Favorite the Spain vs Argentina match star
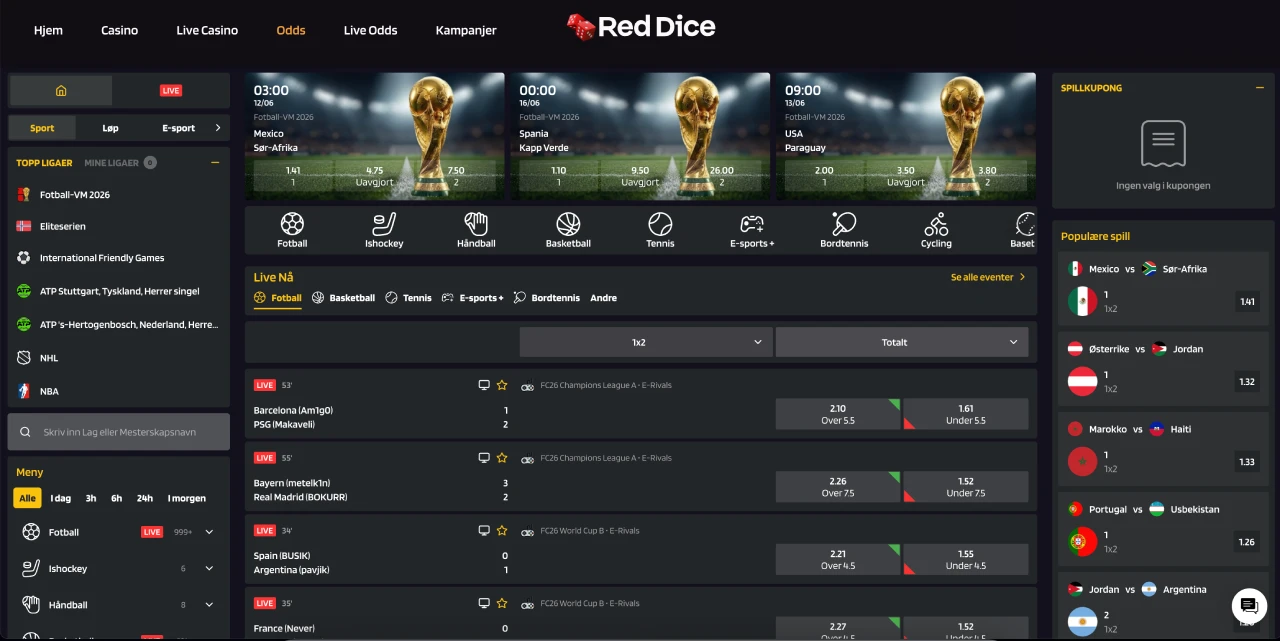This screenshot has width=1280, height=641. click(502, 531)
